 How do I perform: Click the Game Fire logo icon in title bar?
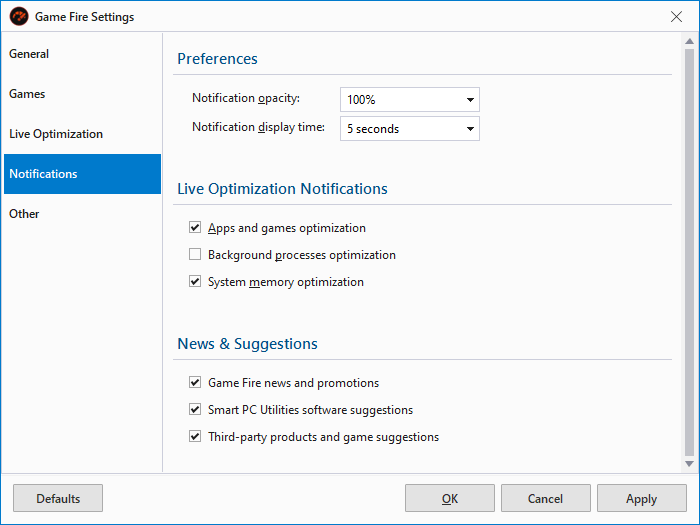pyautogui.click(x=19, y=16)
